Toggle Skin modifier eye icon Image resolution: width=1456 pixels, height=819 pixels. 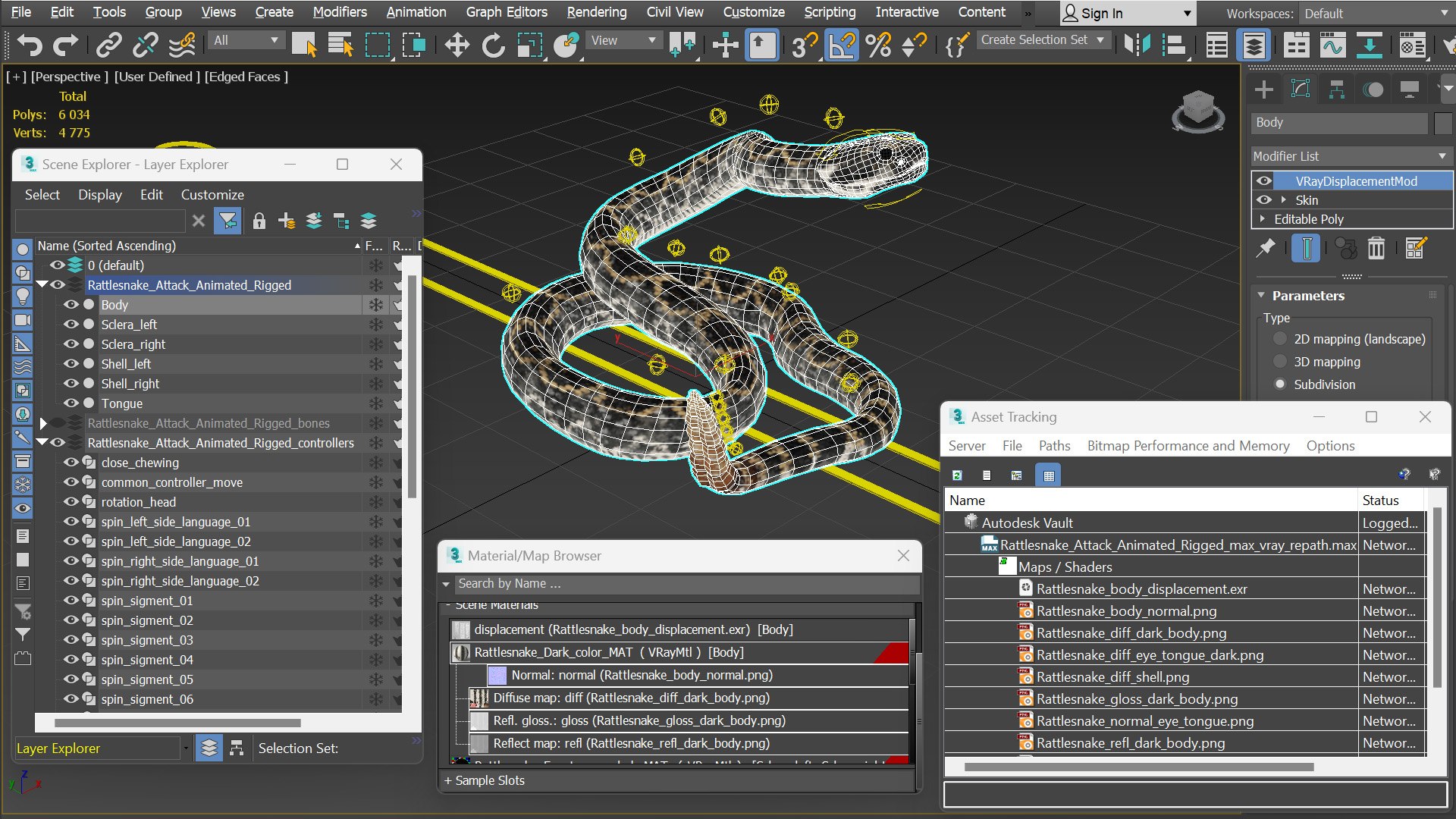[x=1264, y=199]
